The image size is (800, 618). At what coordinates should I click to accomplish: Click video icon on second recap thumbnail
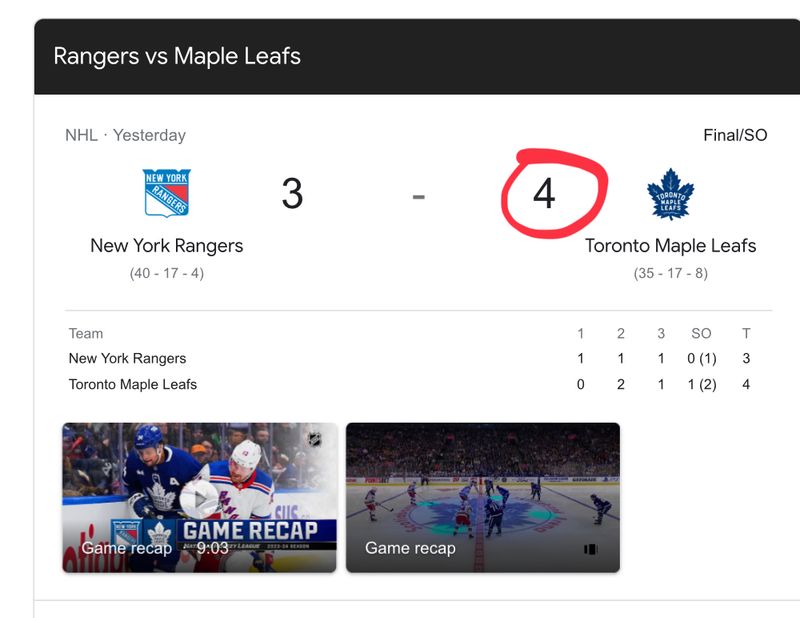tap(590, 549)
